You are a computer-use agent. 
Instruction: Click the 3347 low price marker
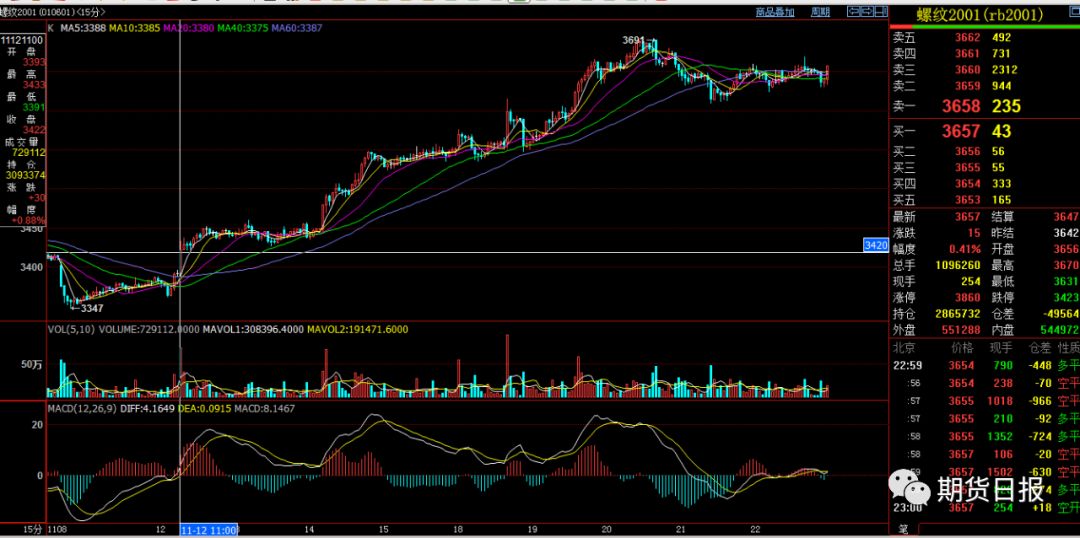(92, 308)
